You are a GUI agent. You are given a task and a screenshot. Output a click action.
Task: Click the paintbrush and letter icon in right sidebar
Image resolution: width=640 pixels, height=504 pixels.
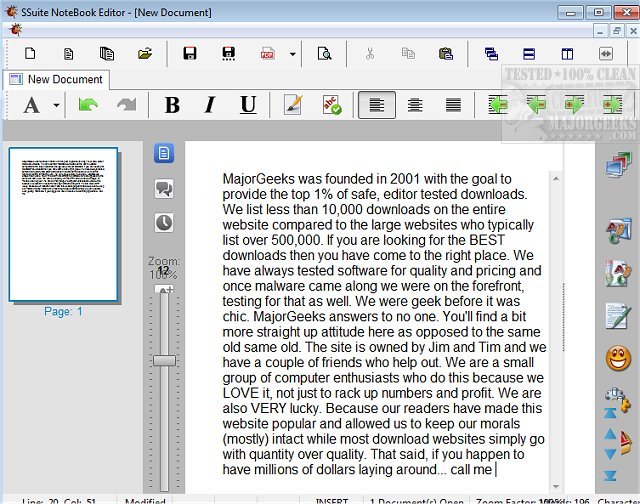coord(619,273)
